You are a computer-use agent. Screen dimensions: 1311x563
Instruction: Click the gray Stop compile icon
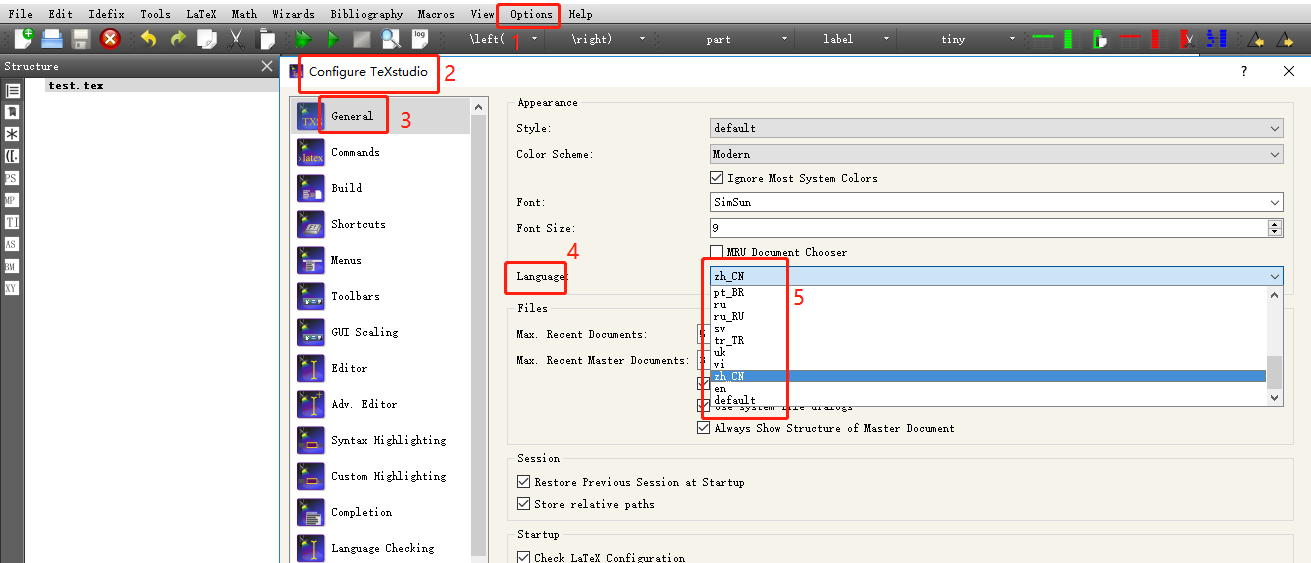362,39
